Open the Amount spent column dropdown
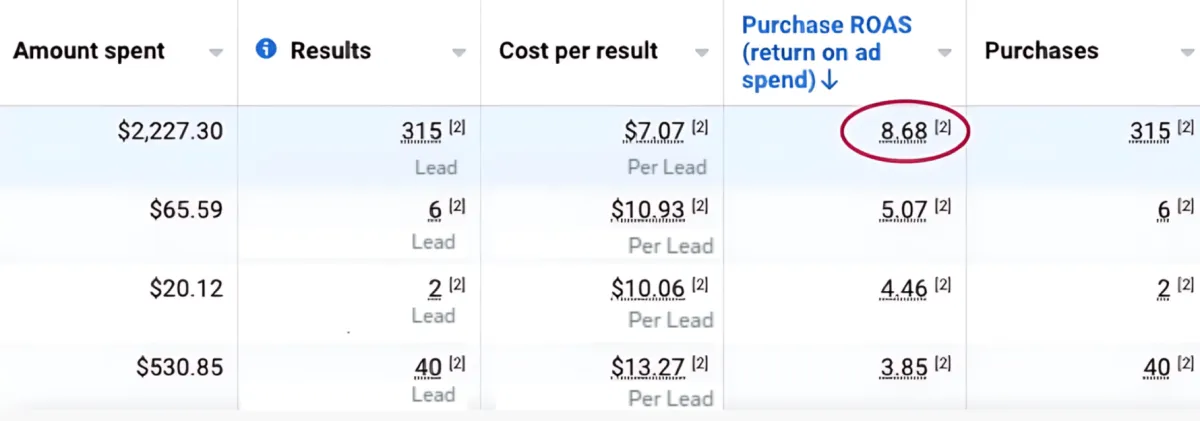Viewport: 1200px width, 421px height. pos(216,53)
